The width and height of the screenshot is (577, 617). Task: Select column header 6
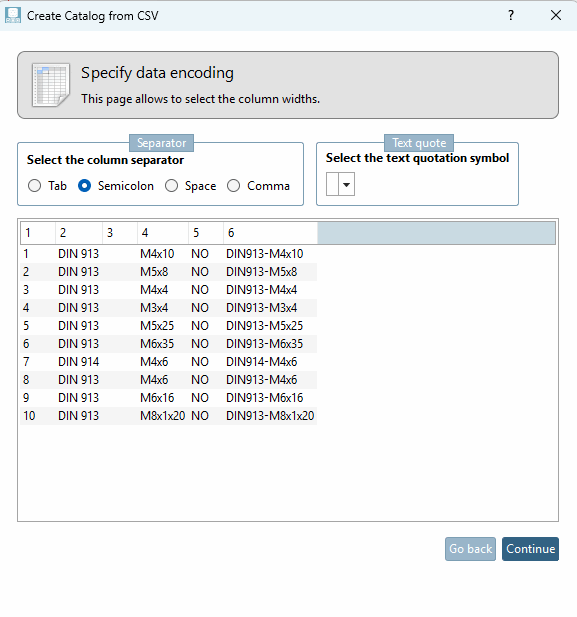tap(270, 233)
